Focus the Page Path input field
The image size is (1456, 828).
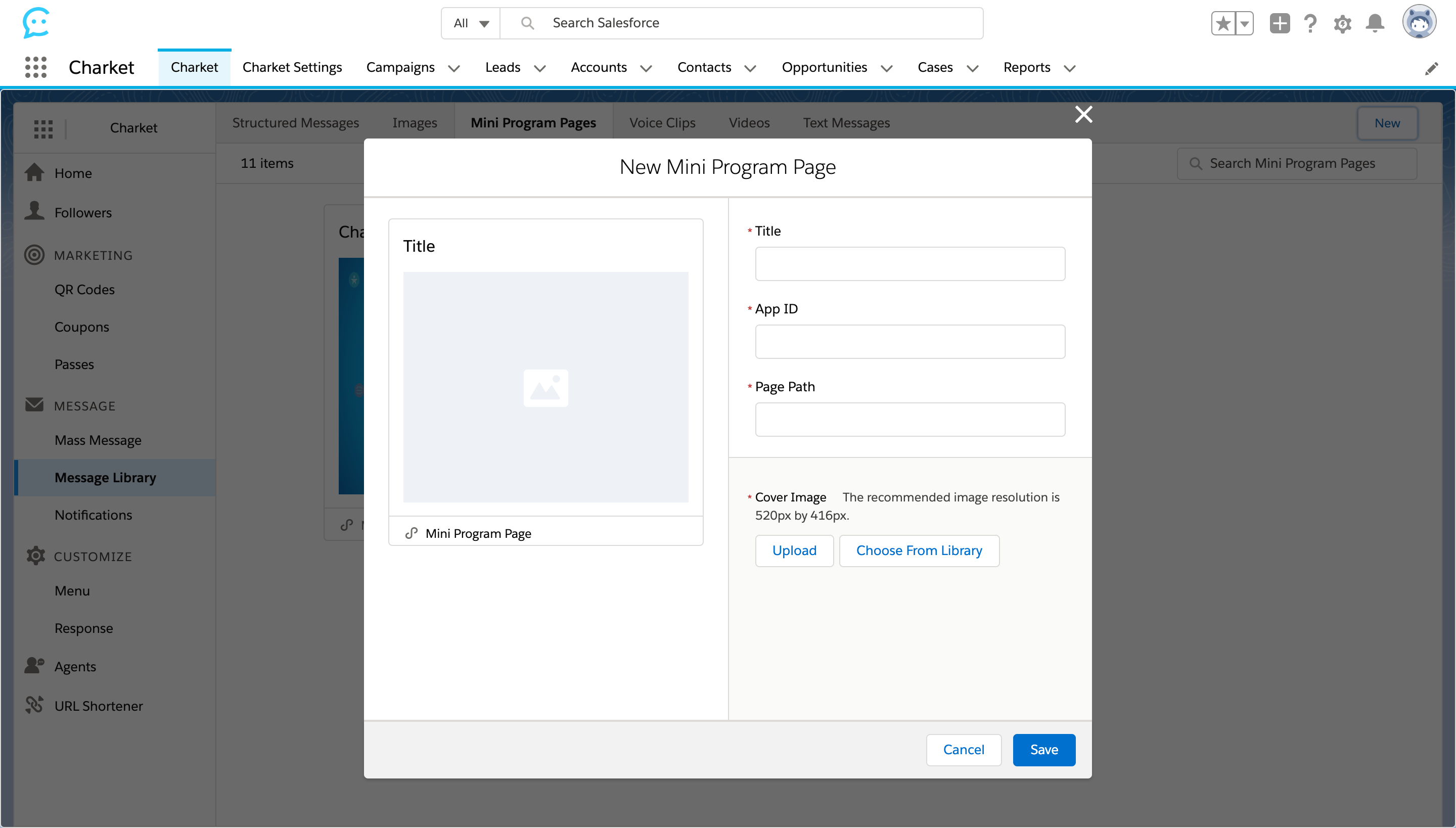[x=910, y=419]
